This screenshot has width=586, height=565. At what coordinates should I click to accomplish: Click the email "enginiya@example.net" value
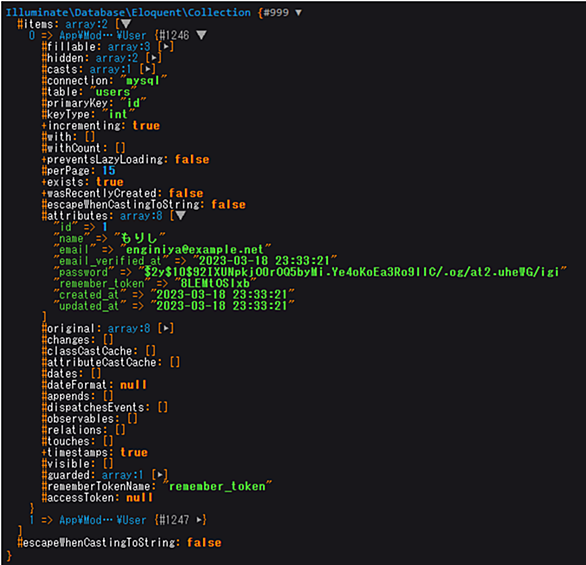tap(195, 249)
